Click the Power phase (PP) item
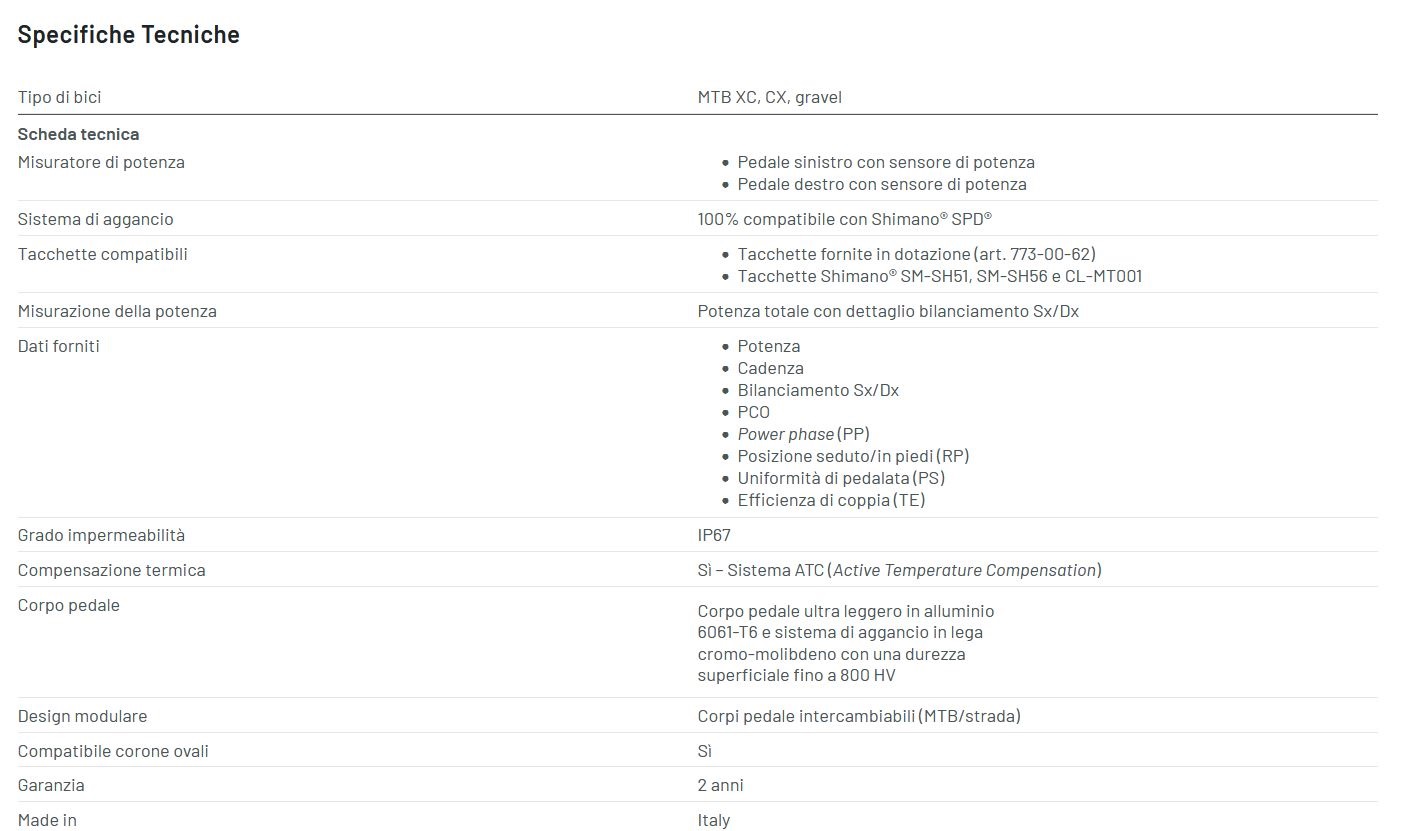Screen dimensions: 1405x831 point(803,434)
